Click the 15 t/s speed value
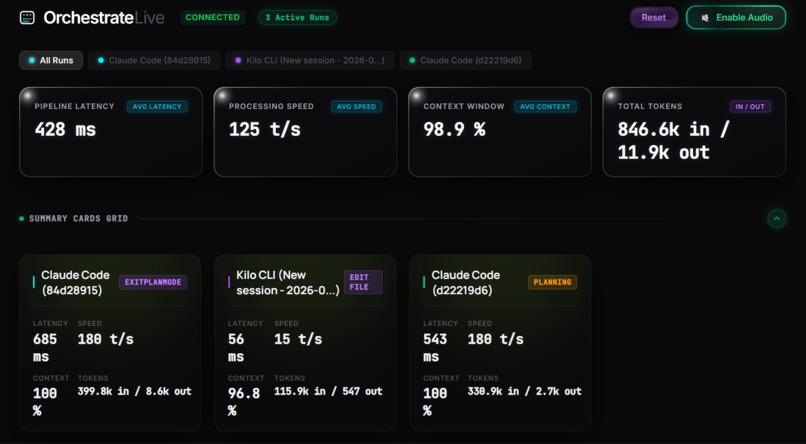806x444 pixels. tap(298, 339)
